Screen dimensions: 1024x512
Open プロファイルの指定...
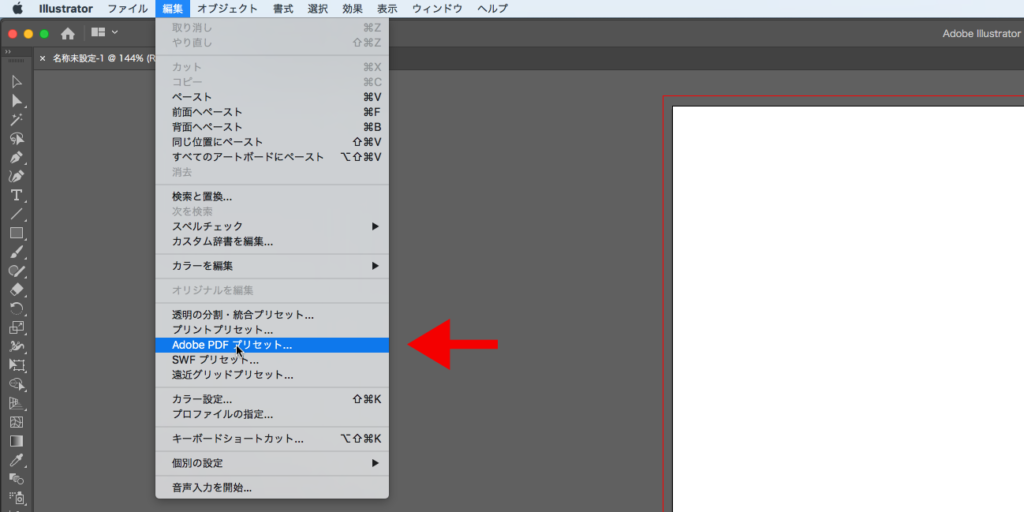pyautogui.click(x=272, y=414)
